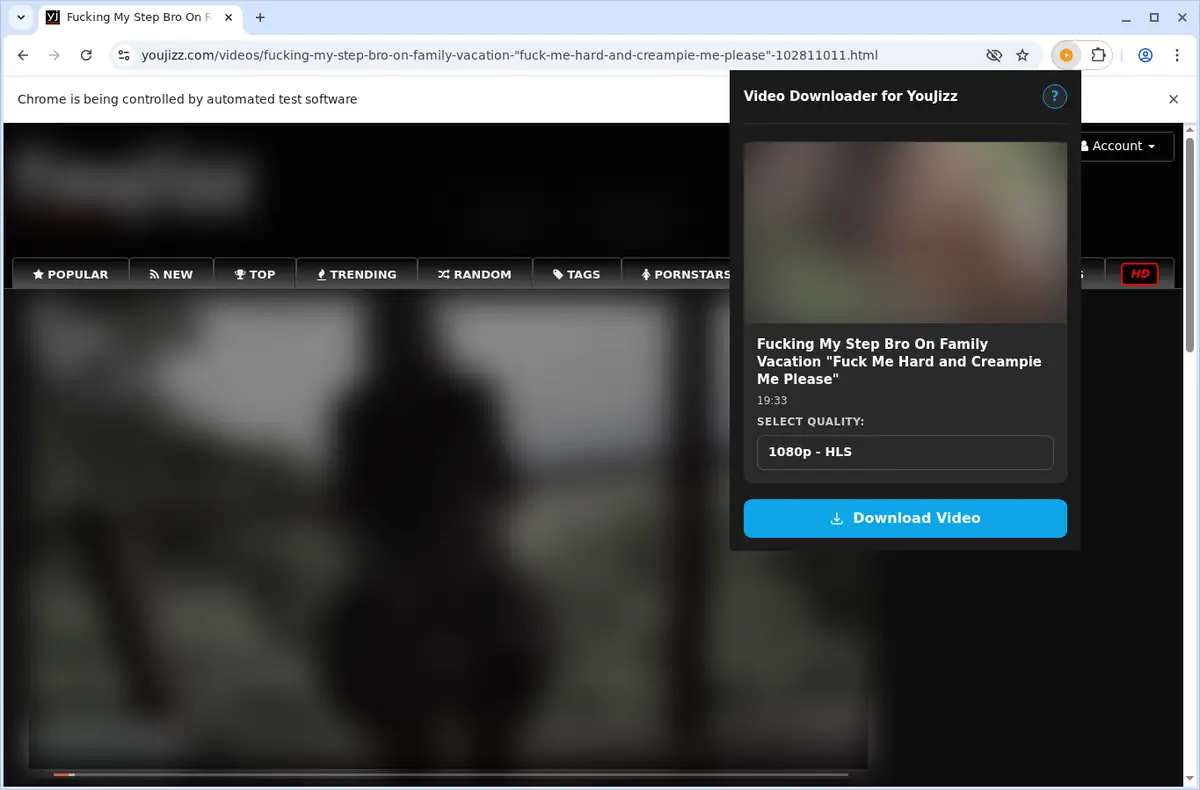
Task: Go back to the previous page
Action: (x=24, y=56)
